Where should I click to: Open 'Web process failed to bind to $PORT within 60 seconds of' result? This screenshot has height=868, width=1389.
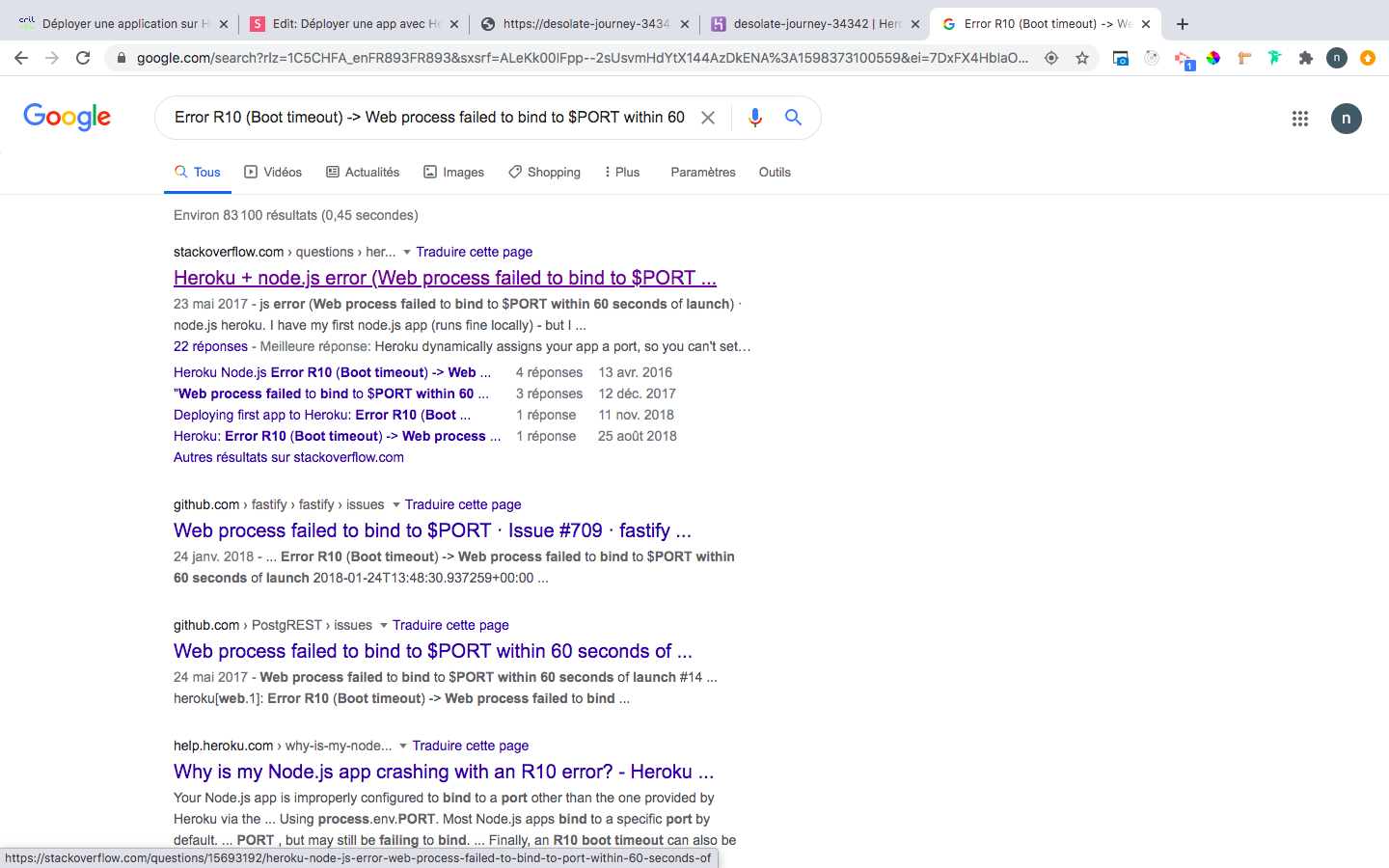pos(433,651)
